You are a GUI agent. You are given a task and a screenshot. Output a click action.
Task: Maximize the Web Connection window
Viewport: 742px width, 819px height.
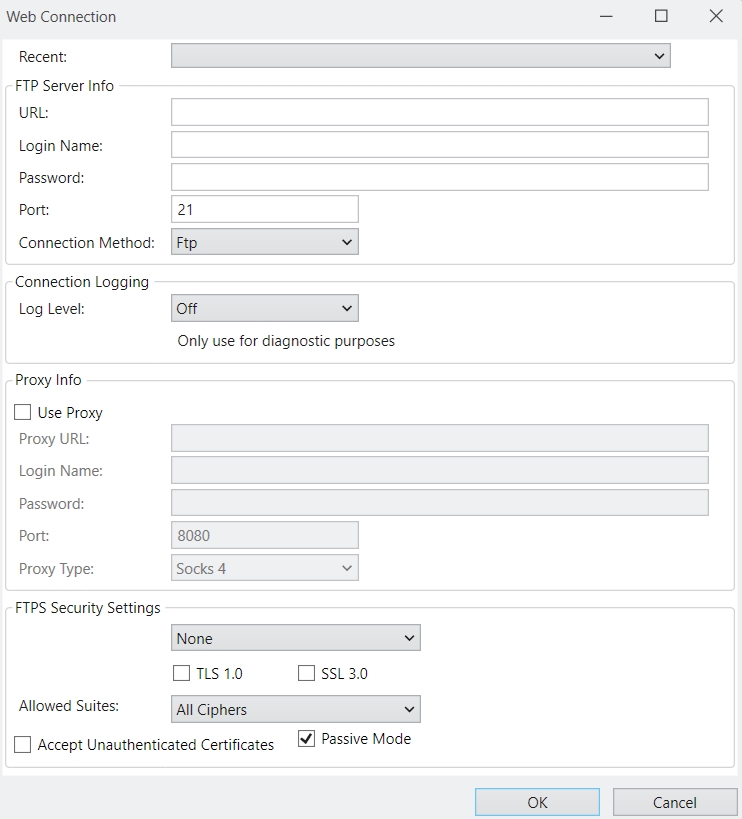click(x=661, y=16)
